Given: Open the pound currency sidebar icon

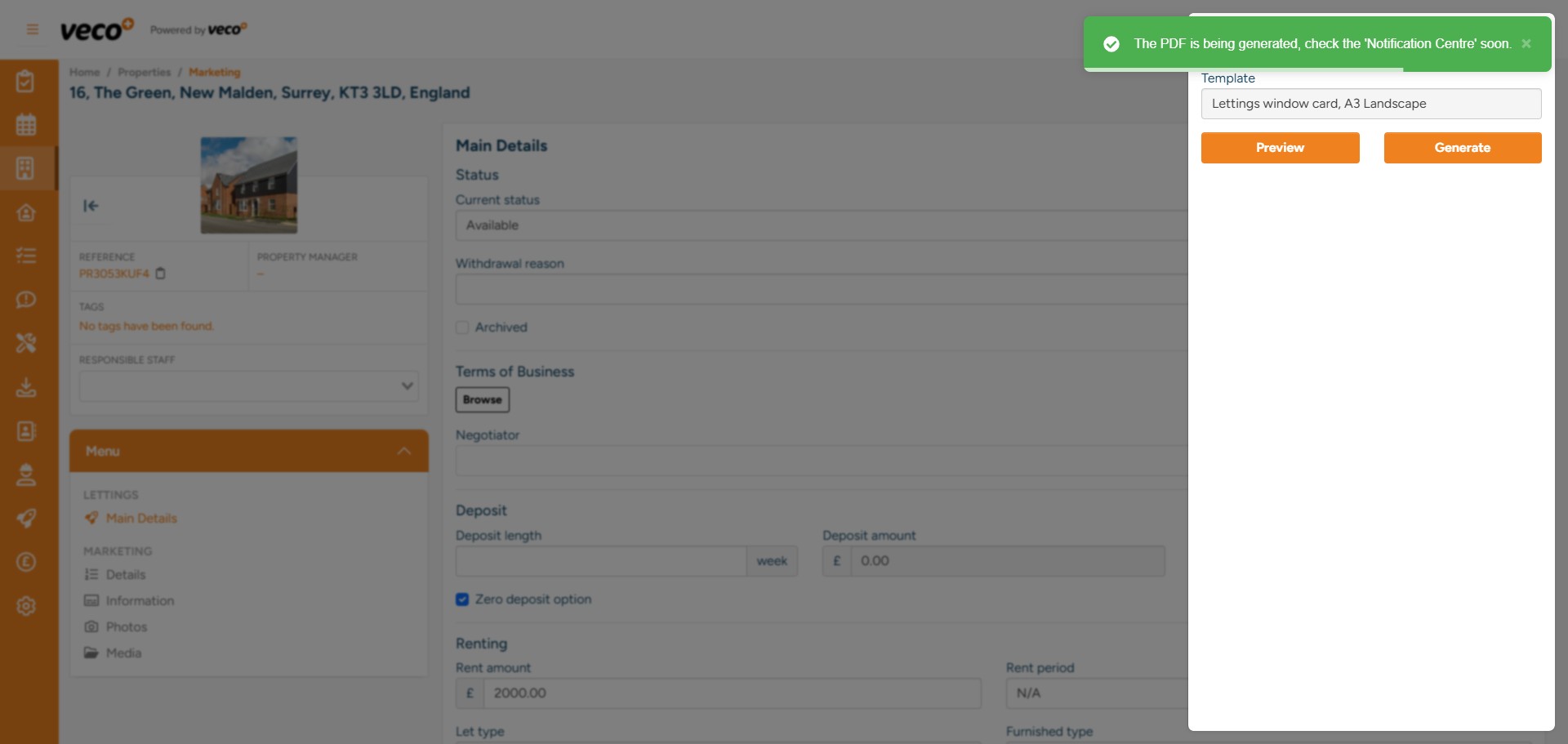Looking at the screenshot, I should pos(26,562).
